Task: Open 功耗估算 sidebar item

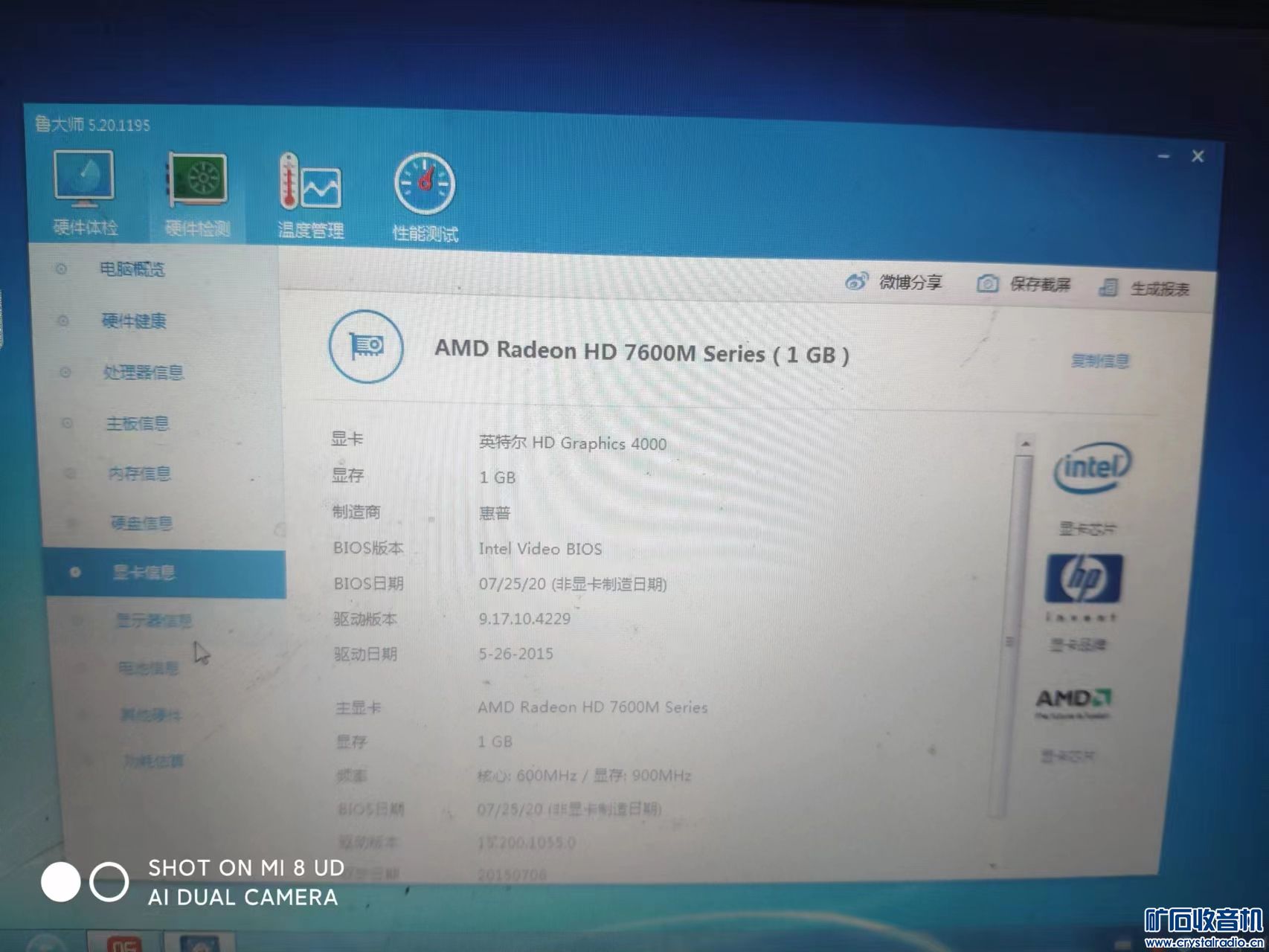Action: tap(153, 760)
